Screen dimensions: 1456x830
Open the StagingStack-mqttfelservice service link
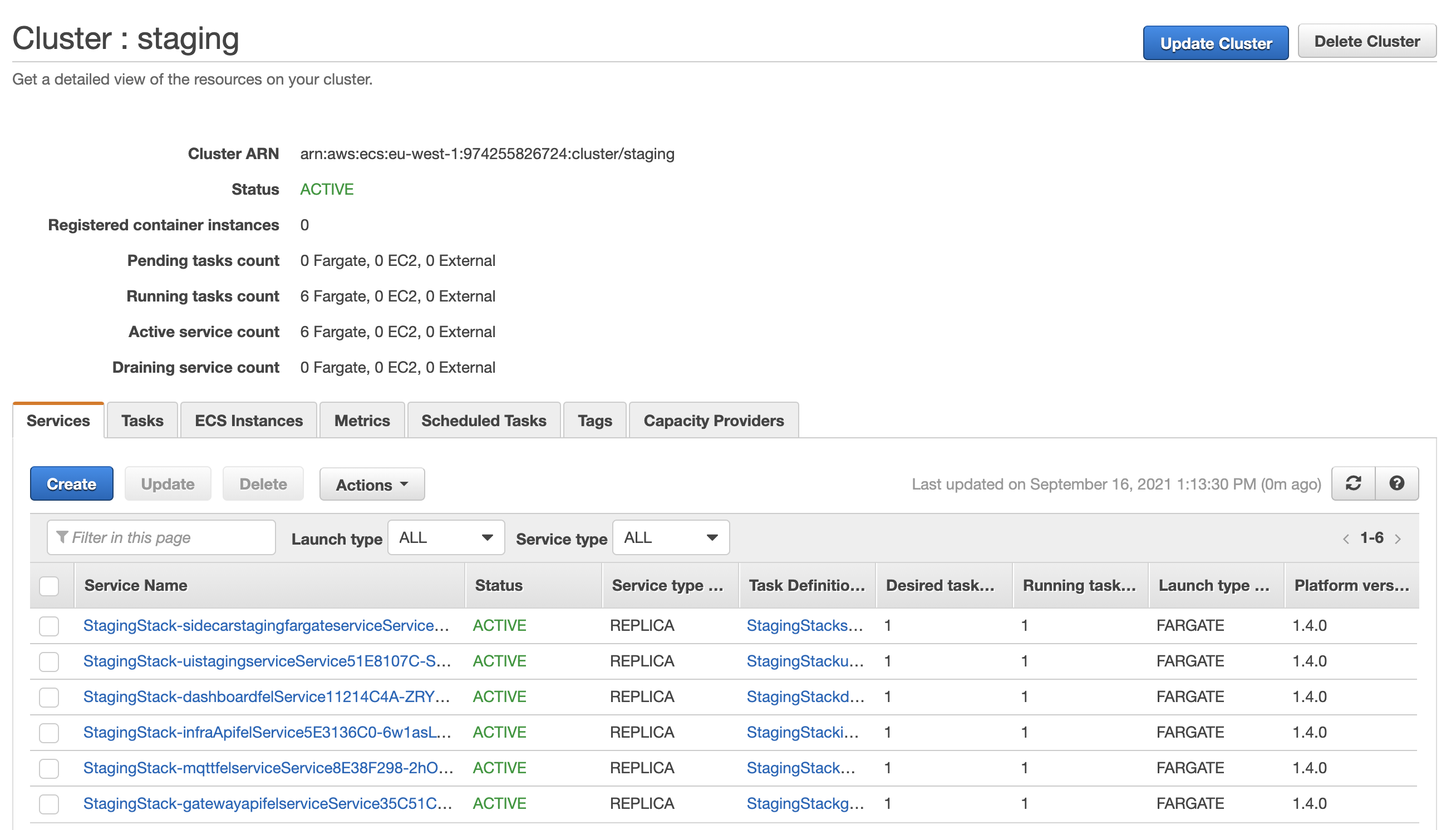point(268,768)
